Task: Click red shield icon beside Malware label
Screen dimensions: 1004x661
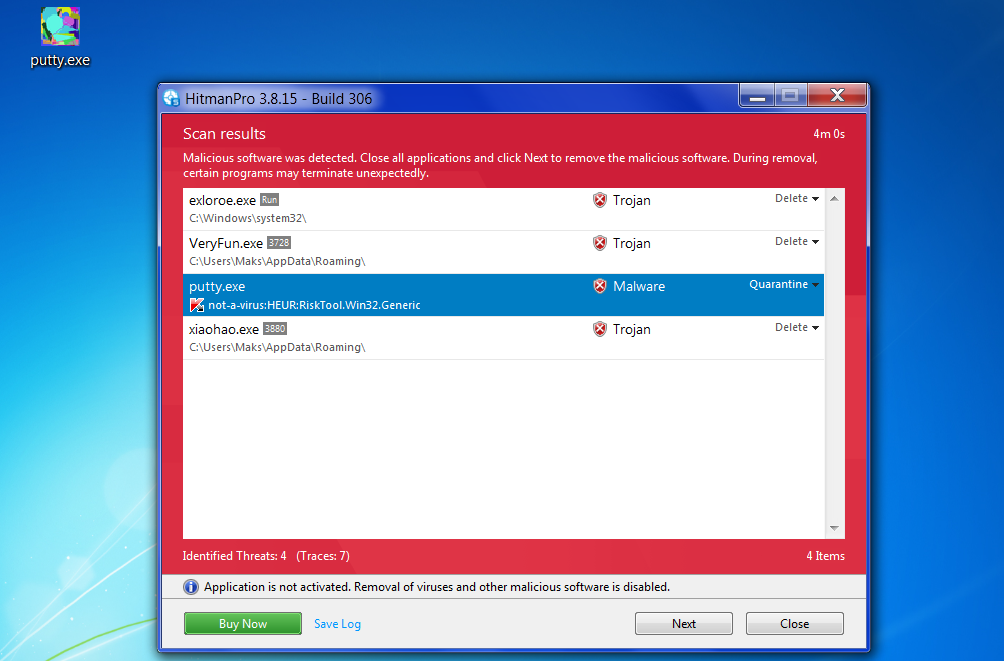Action: pos(600,286)
